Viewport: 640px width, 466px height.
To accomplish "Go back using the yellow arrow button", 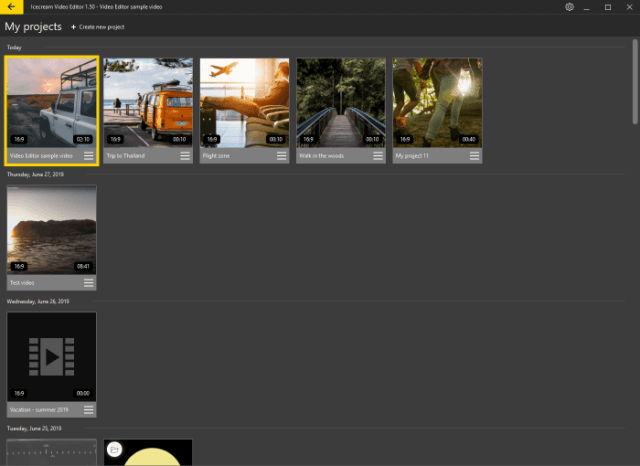I will coord(11,7).
